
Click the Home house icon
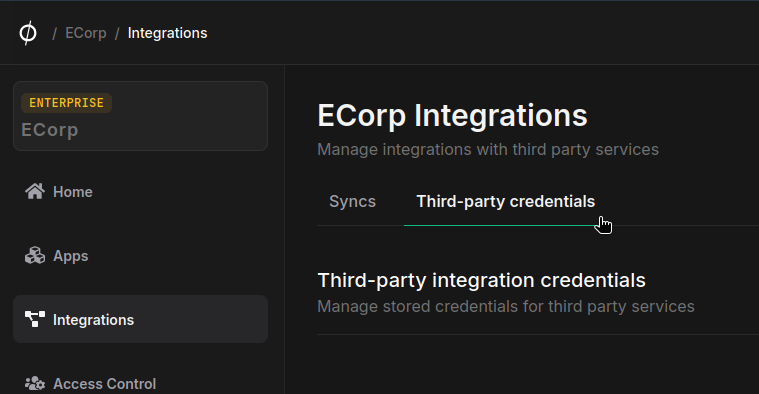point(35,192)
